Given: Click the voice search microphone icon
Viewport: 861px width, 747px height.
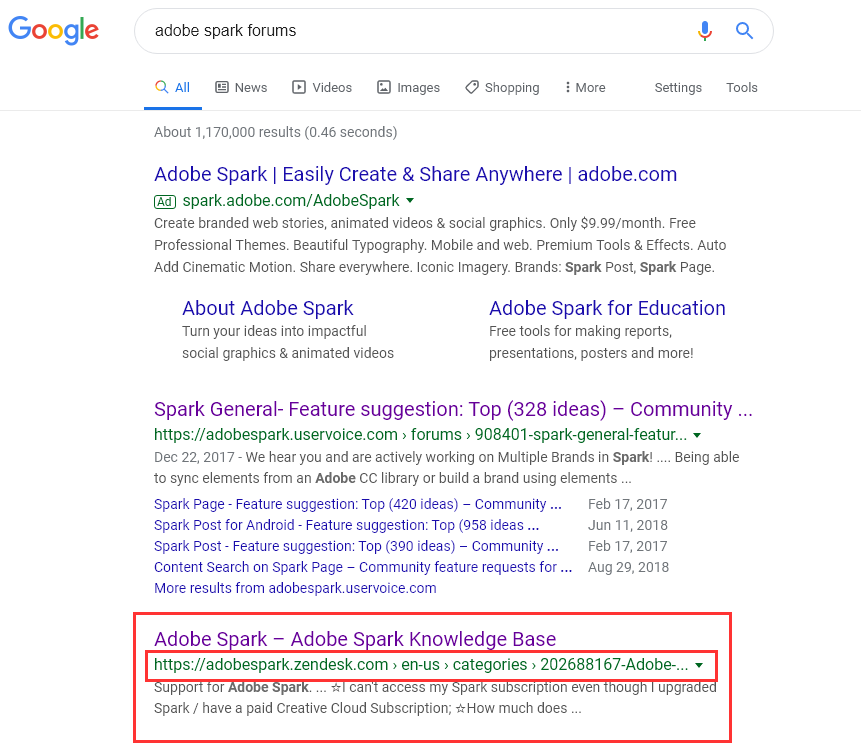Looking at the screenshot, I should [705, 31].
